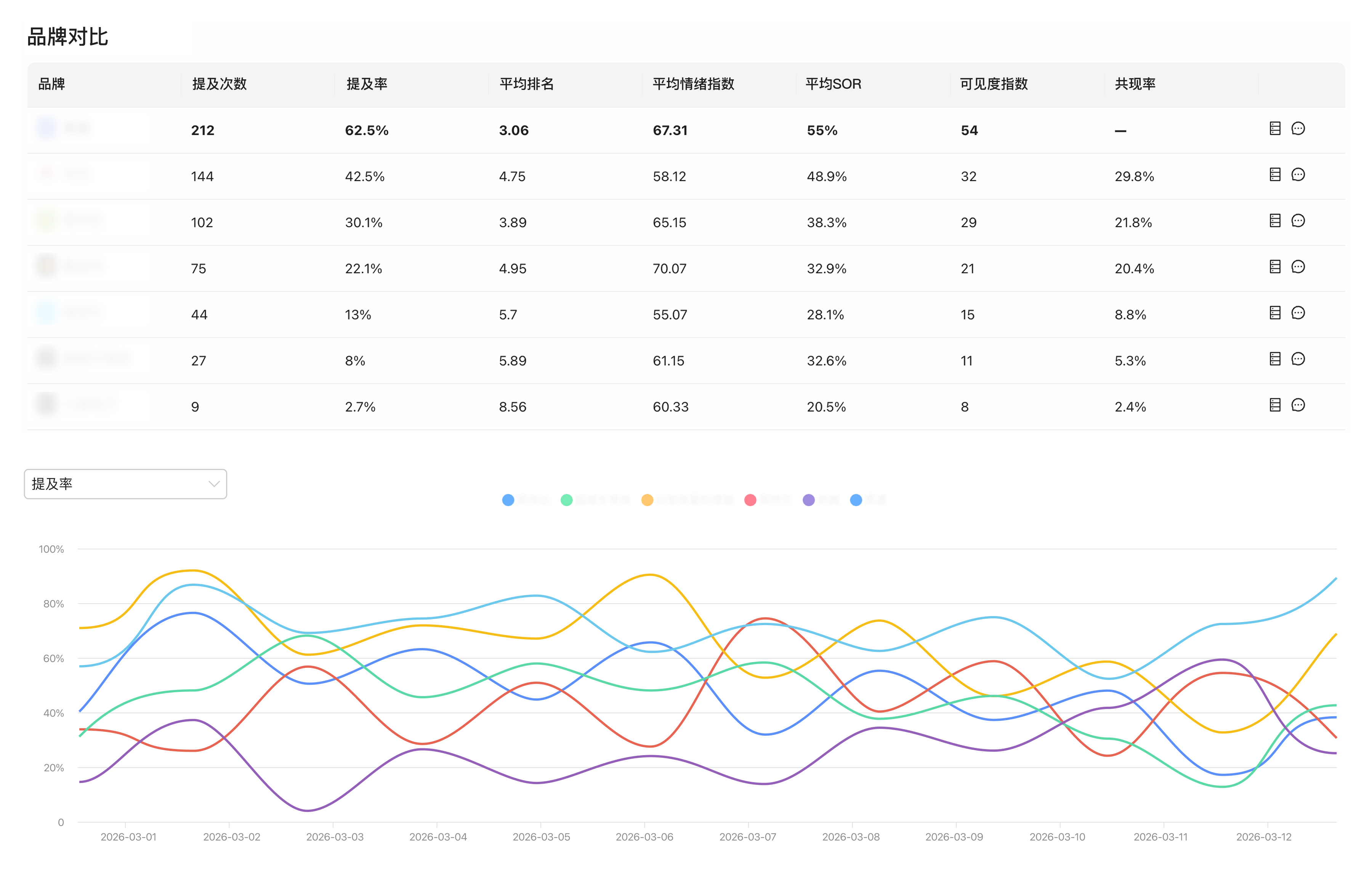The height and width of the screenshot is (892, 1372).
Task: Click chat bubble icon in 22.1% mention-rate row
Action: pyautogui.click(x=1298, y=267)
